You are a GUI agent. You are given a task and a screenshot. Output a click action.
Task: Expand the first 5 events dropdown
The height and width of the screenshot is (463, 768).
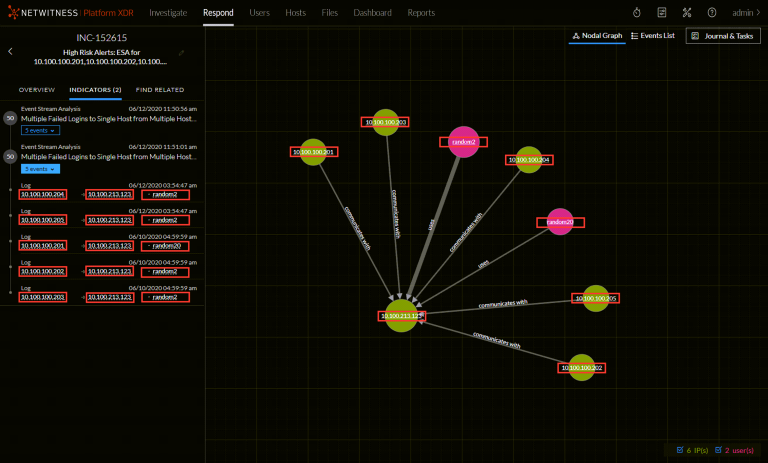[x=41, y=130]
